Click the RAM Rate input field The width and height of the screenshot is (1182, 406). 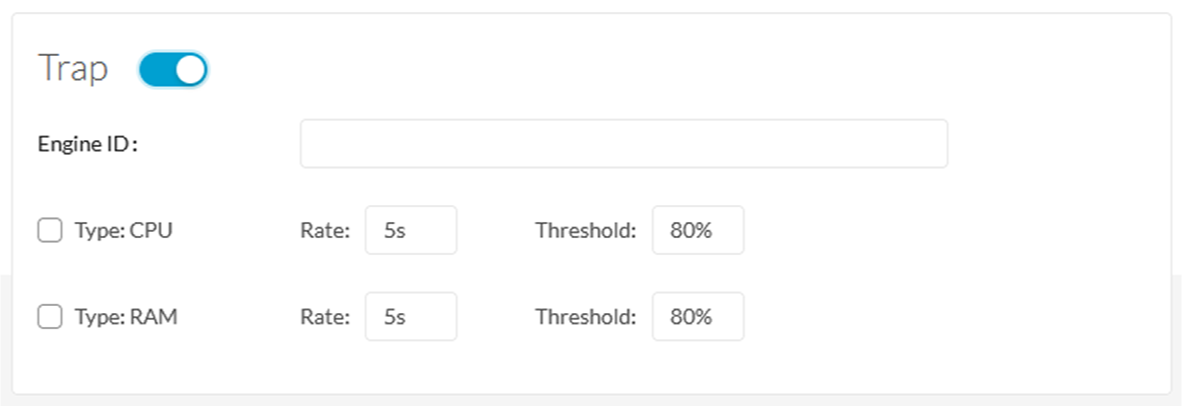click(x=411, y=317)
